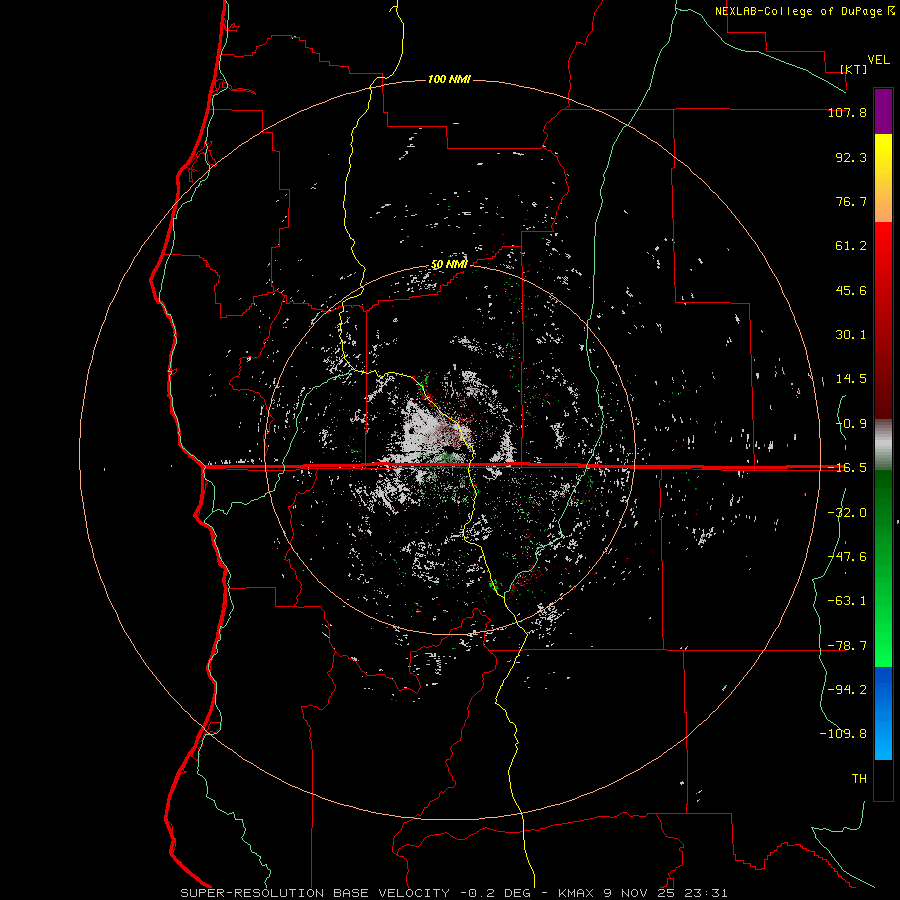900x900 pixels.
Task: Click the 14.5 velocity scale value
Action: tap(851, 379)
